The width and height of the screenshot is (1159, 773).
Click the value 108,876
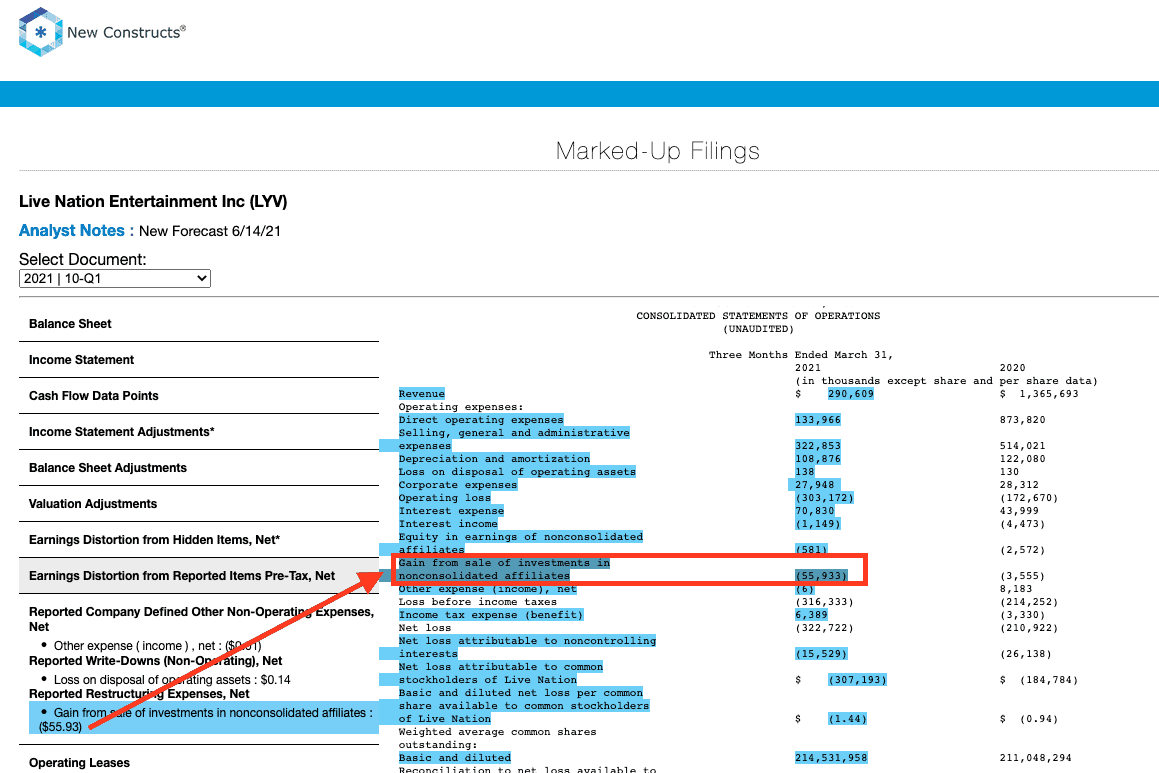pyautogui.click(x=818, y=459)
